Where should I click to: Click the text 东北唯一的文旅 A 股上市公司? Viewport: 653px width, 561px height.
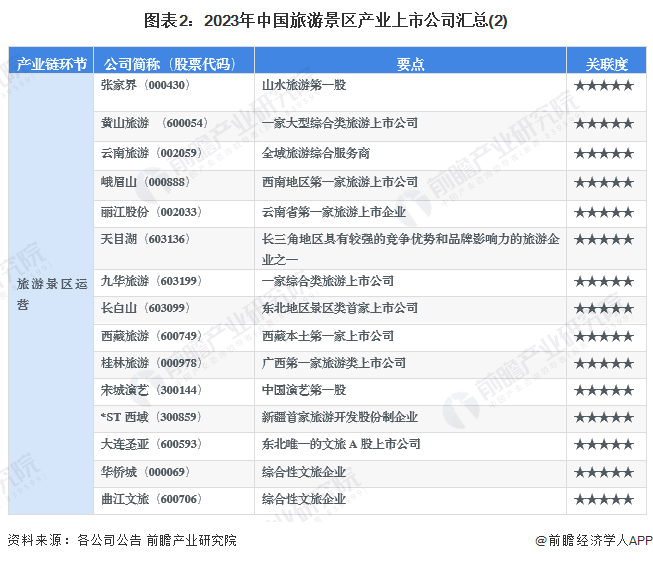click(x=341, y=444)
